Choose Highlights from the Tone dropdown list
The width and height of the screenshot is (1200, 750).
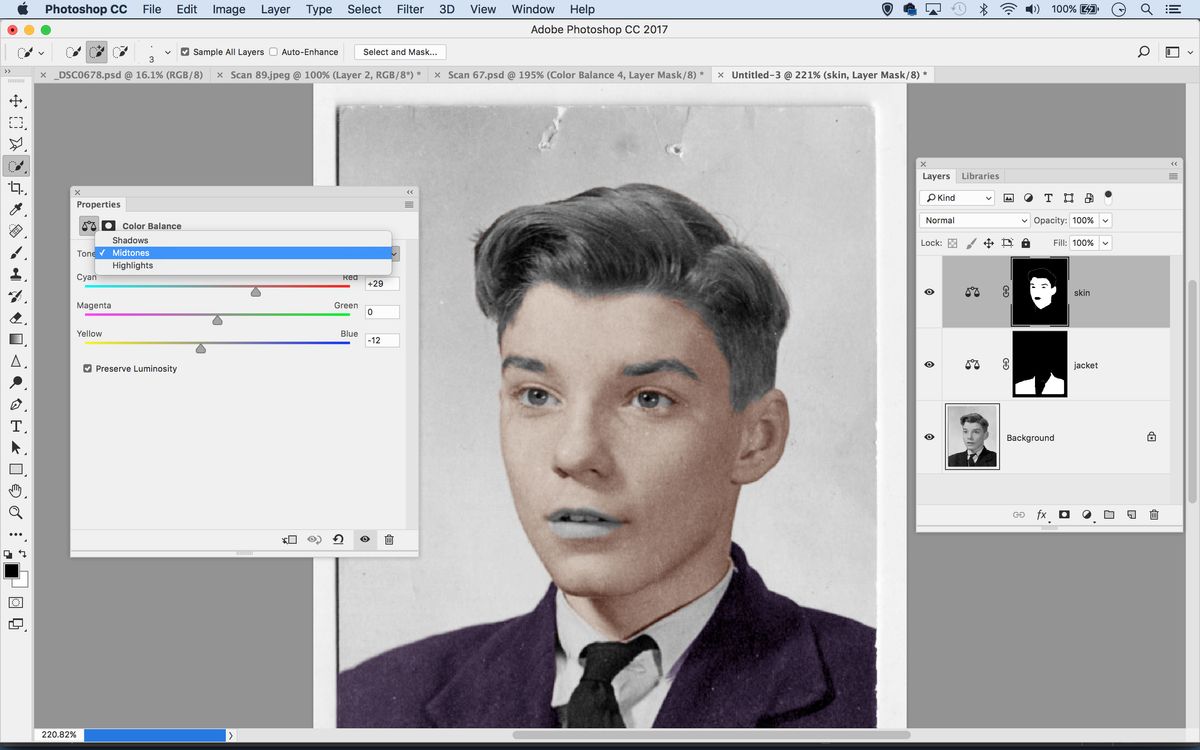(x=133, y=266)
